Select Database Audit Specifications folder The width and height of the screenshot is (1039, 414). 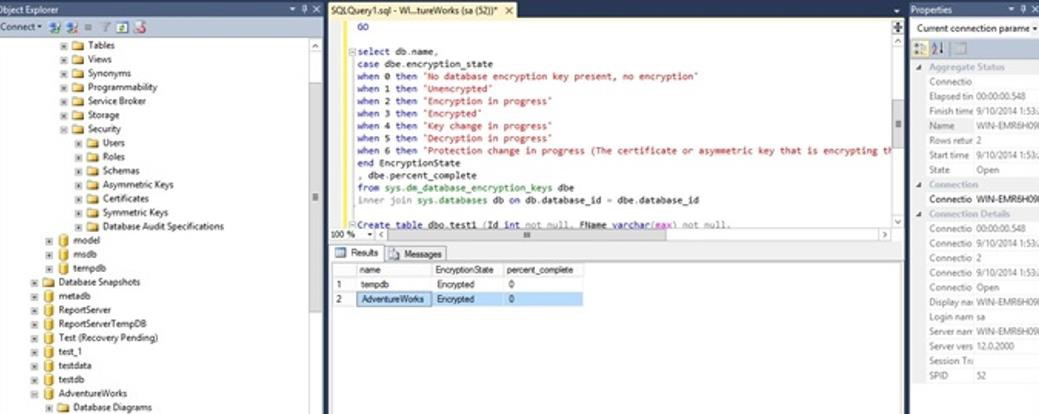click(x=163, y=227)
